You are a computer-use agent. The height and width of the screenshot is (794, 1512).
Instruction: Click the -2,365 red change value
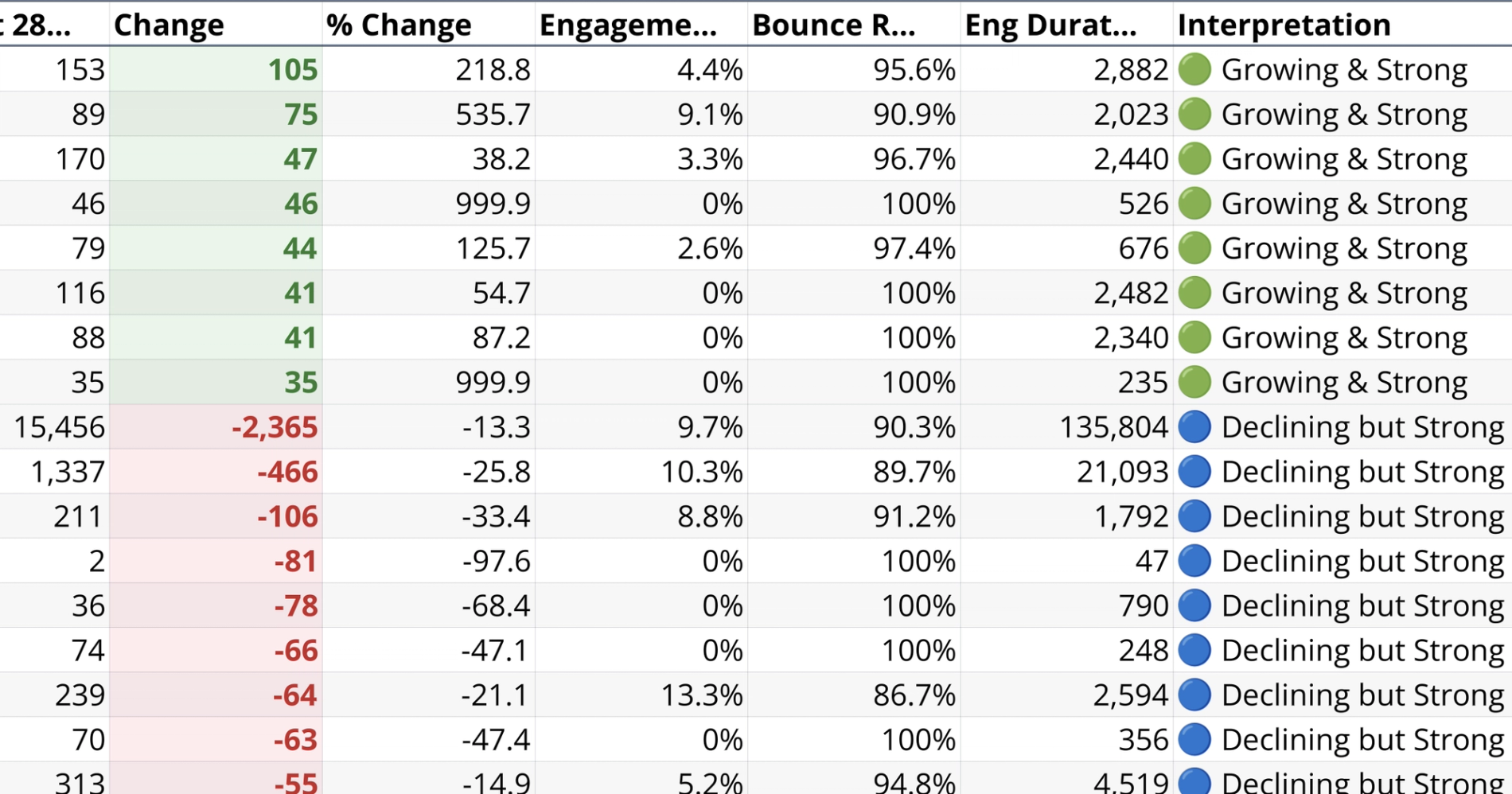pyautogui.click(x=274, y=426)
